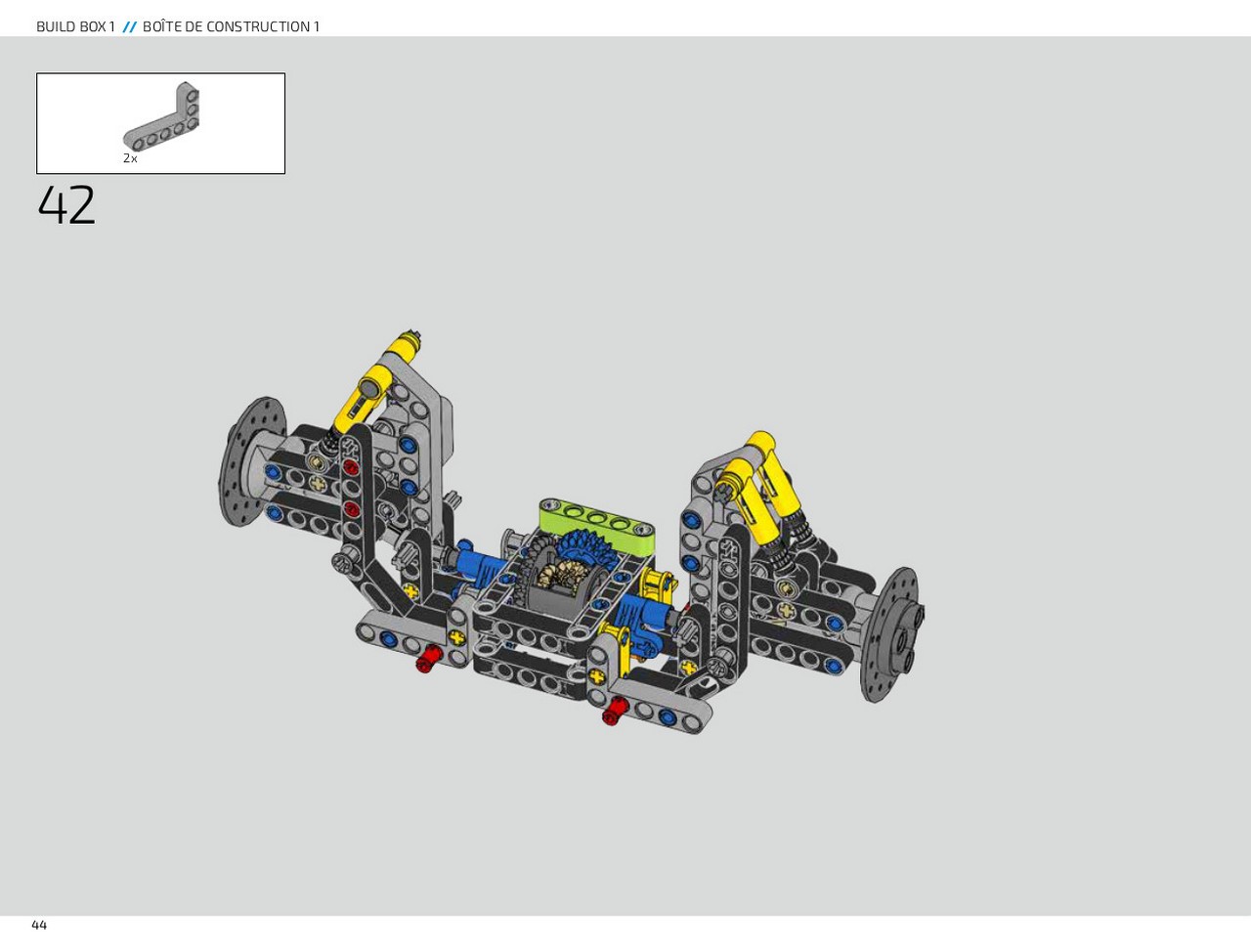The image size is (1251, 952).
Task: Click the step number 42
Action: coord(66,205)
